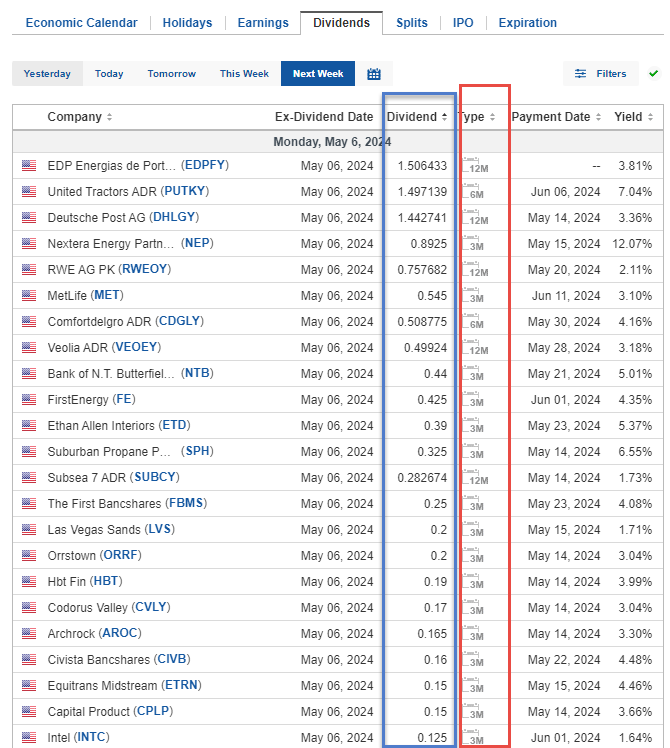Open the PUTKY ticker link
The image size is (670, 748).
[185, 191]
